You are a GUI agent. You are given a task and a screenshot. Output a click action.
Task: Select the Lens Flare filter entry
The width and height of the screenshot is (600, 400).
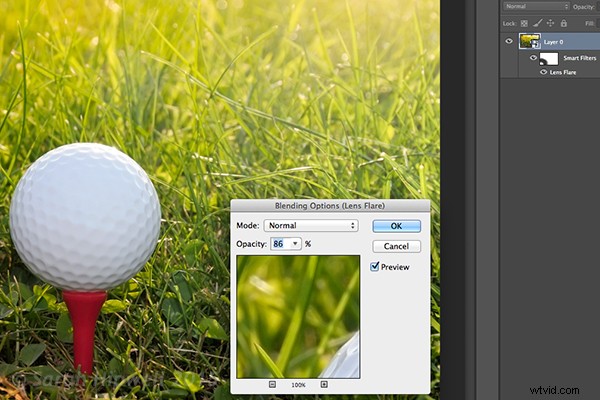coord(562,72)
